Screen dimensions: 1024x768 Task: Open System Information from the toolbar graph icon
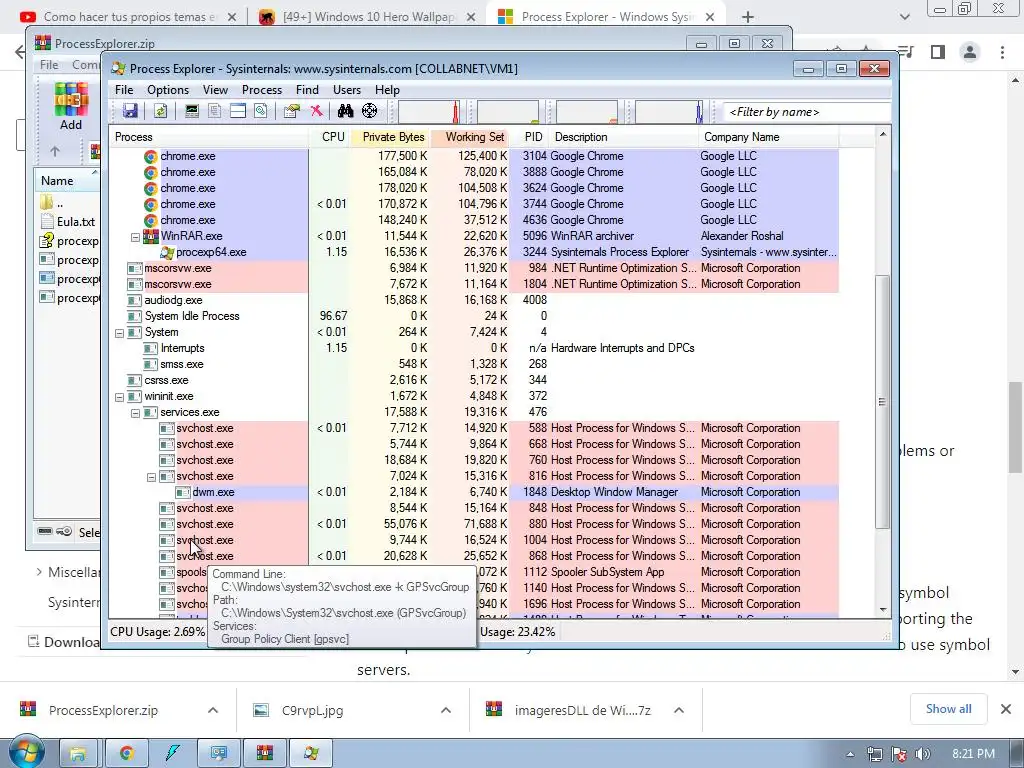(191, 111)
